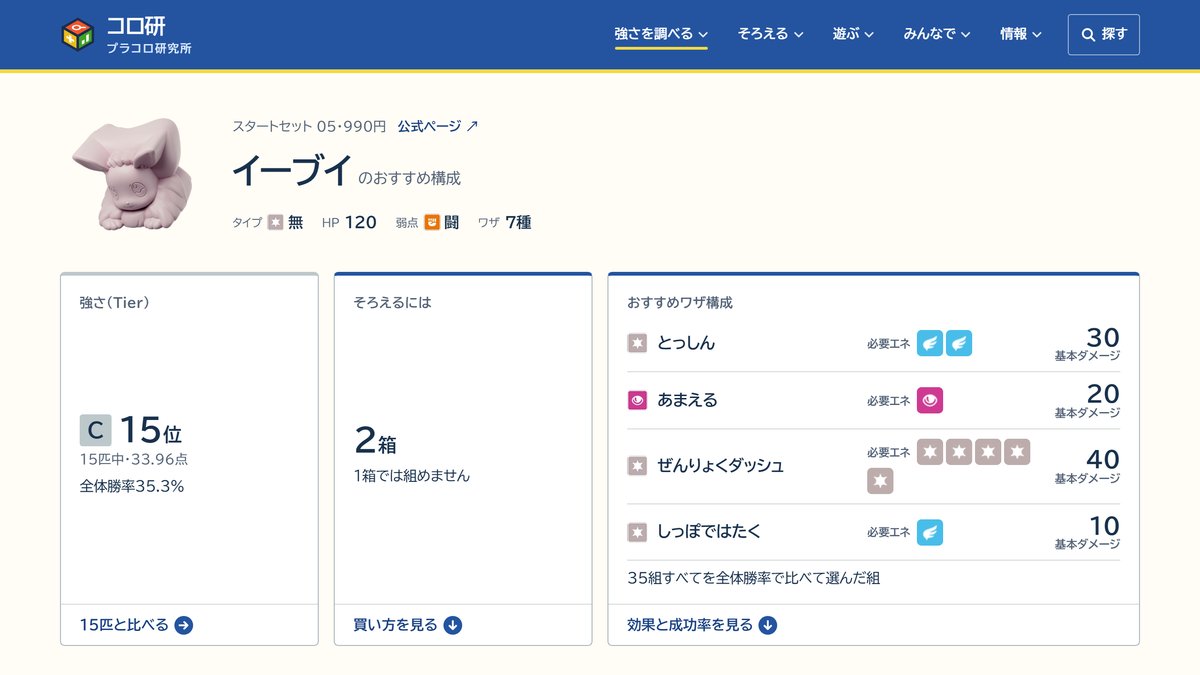Click the 40 damage value

1103,459
